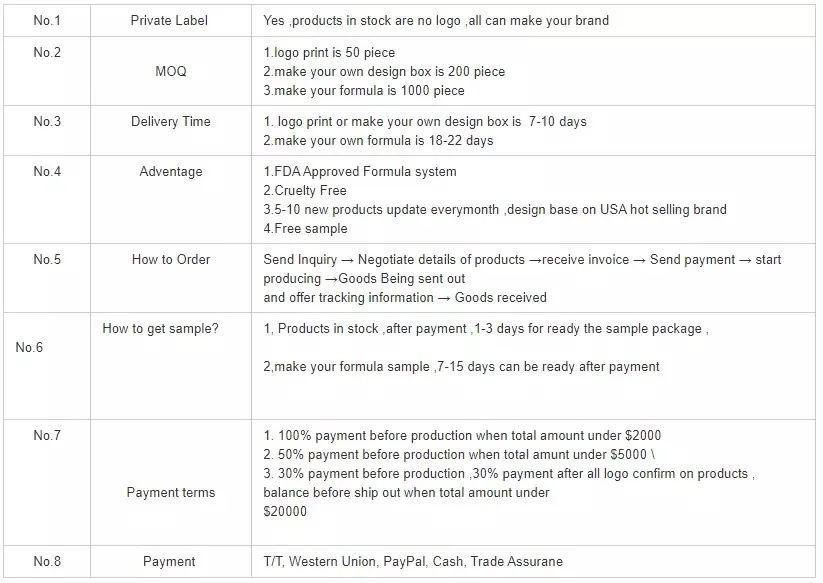Click the "No.6" row number

[x=30, y=348]
